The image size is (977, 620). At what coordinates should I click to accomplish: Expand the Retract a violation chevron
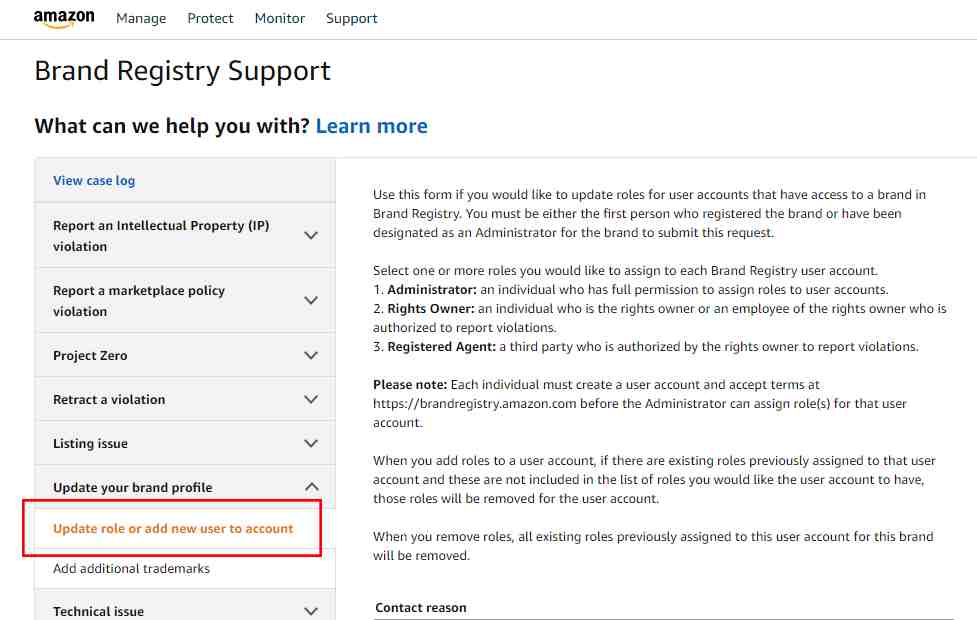[311, 399]
